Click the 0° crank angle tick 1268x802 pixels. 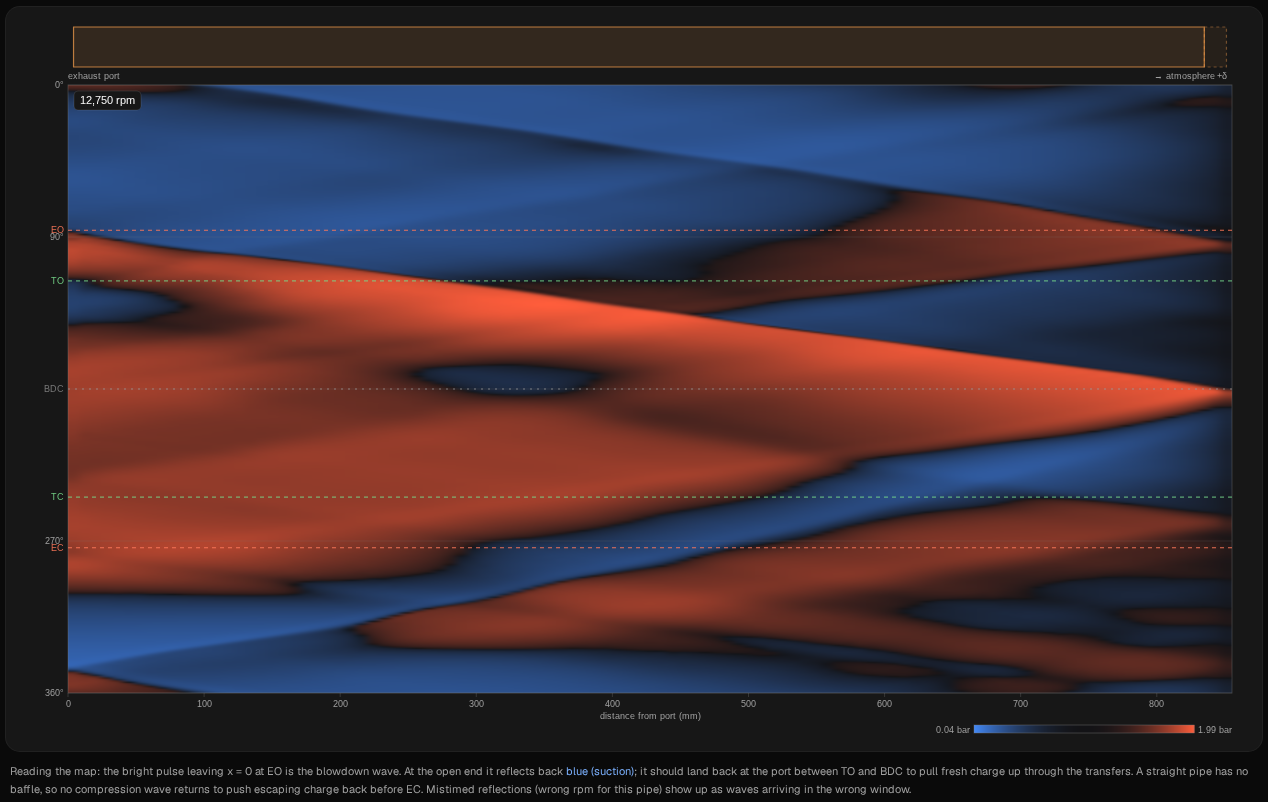pos(59,85)
